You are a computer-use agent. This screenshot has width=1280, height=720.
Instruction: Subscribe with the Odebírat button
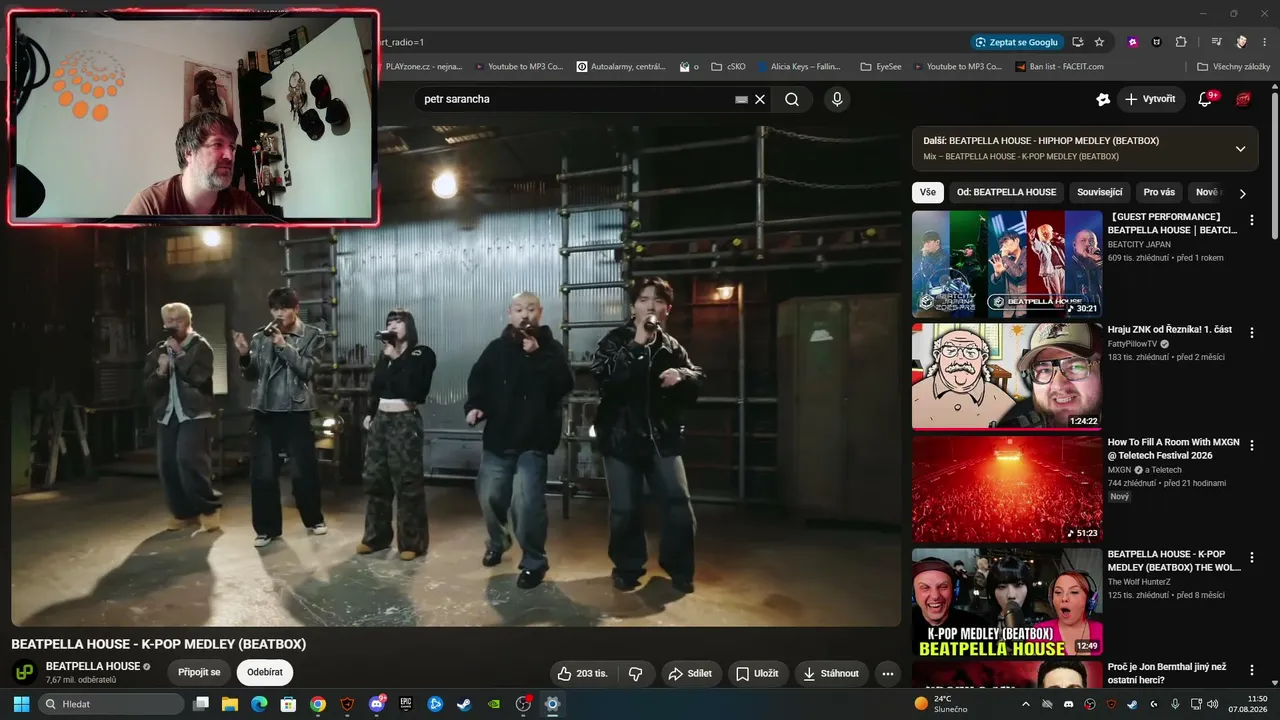tap(265, 673)
